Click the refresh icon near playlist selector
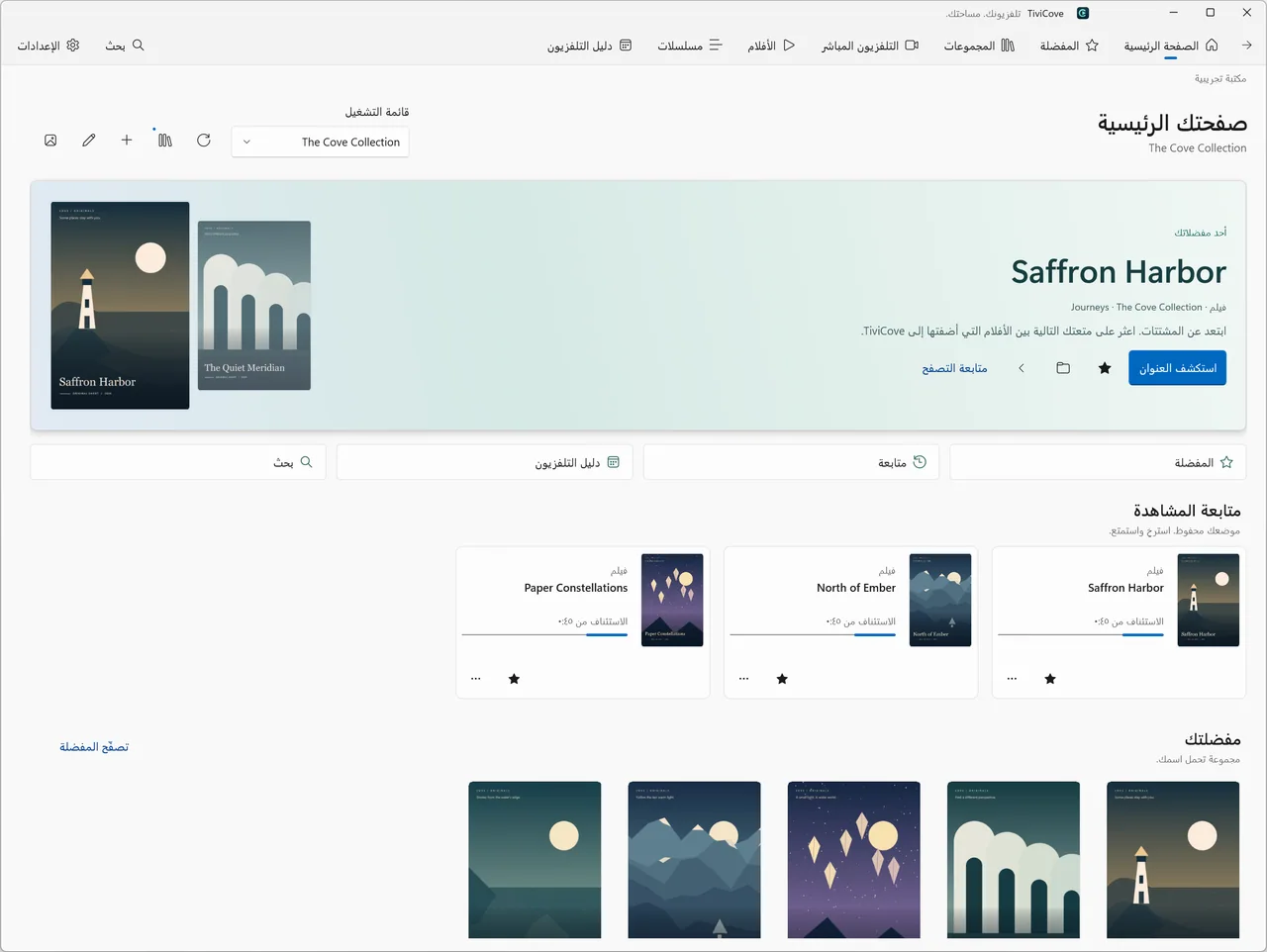 point(204,141)
